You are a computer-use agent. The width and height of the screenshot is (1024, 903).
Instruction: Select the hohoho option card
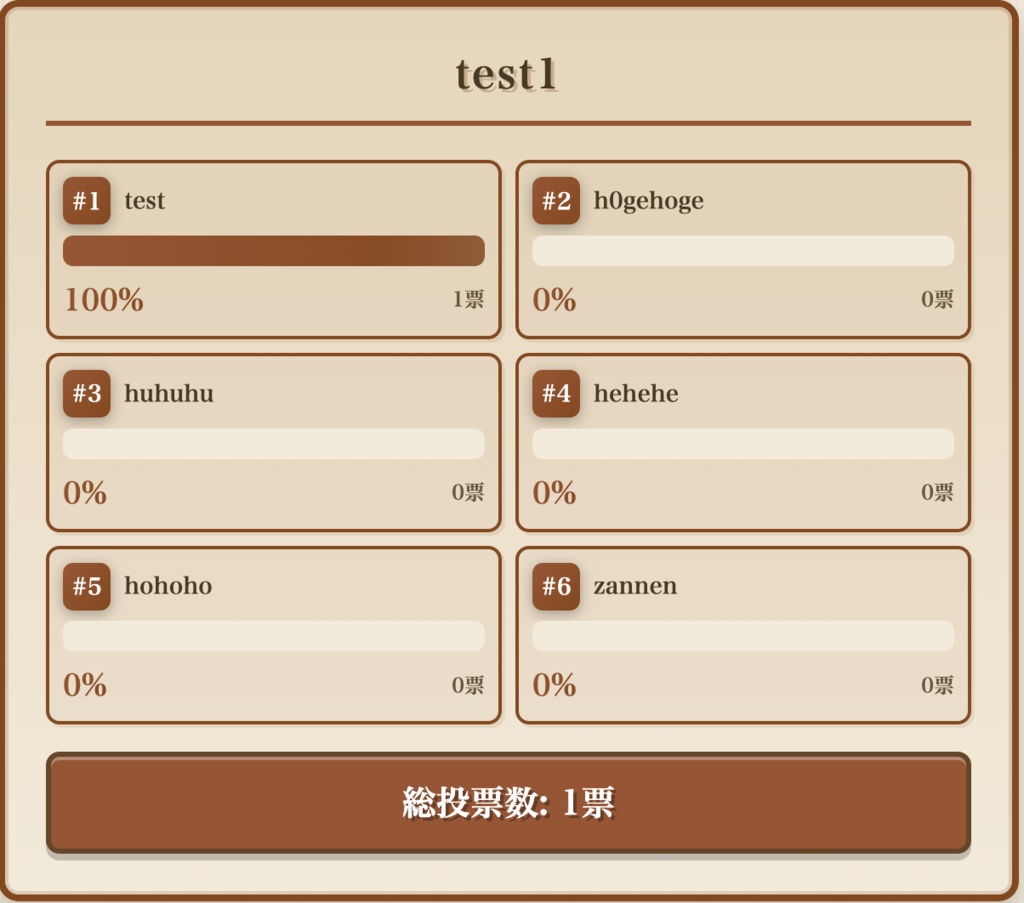[273, 634]
